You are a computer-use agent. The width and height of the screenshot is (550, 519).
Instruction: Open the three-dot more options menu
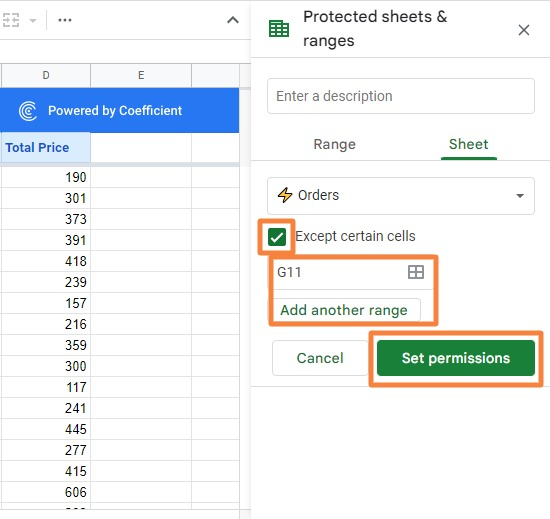65,20
